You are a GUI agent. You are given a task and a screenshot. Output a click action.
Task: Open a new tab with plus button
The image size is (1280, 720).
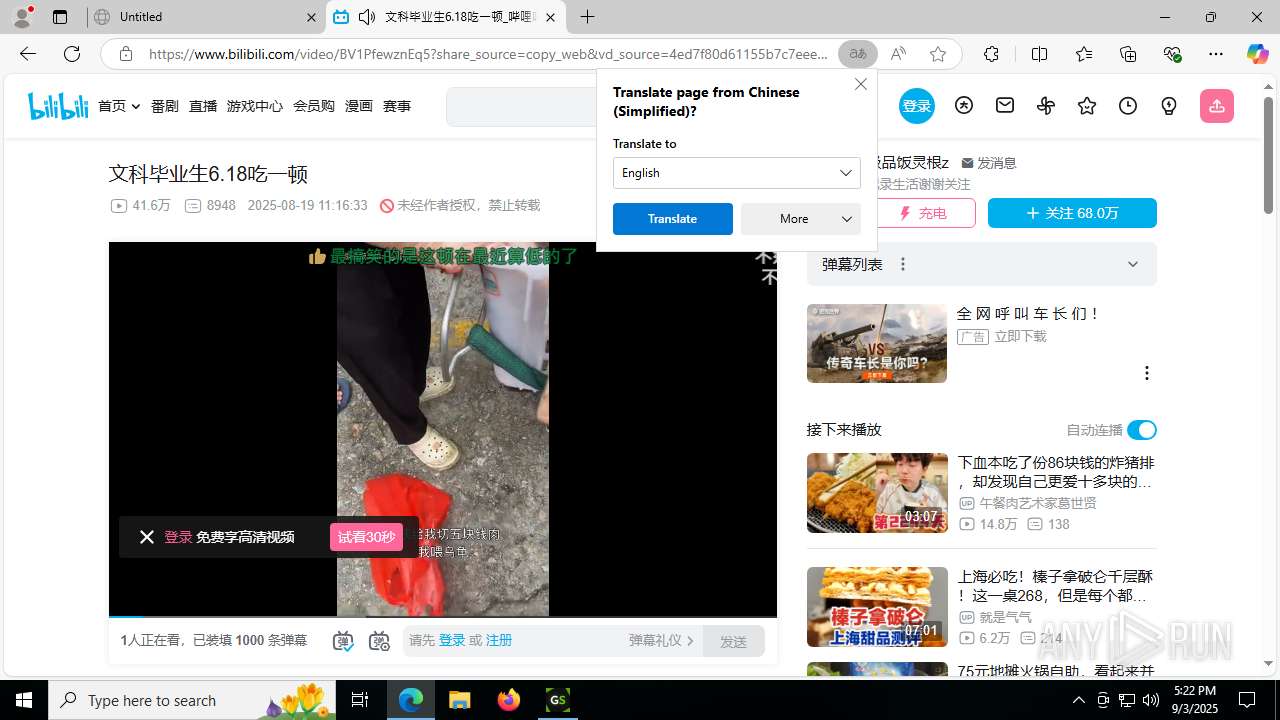click(587, 17)
